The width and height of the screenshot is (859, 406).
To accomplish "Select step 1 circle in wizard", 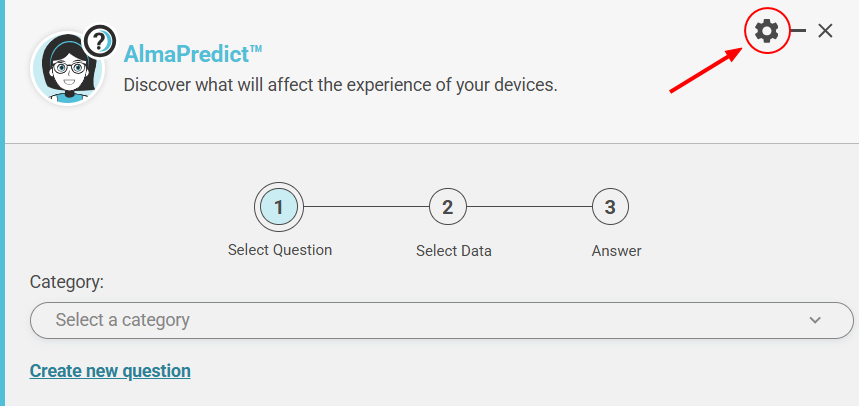I will 279,207.
